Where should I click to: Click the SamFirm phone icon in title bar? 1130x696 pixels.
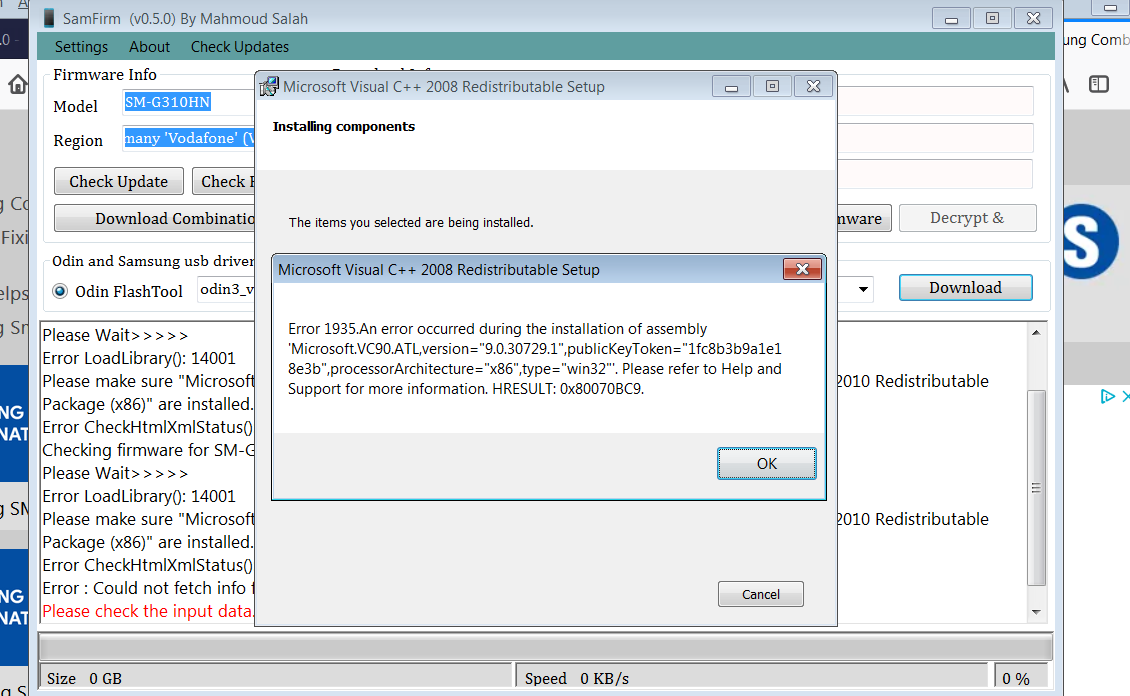click(49, 18)
